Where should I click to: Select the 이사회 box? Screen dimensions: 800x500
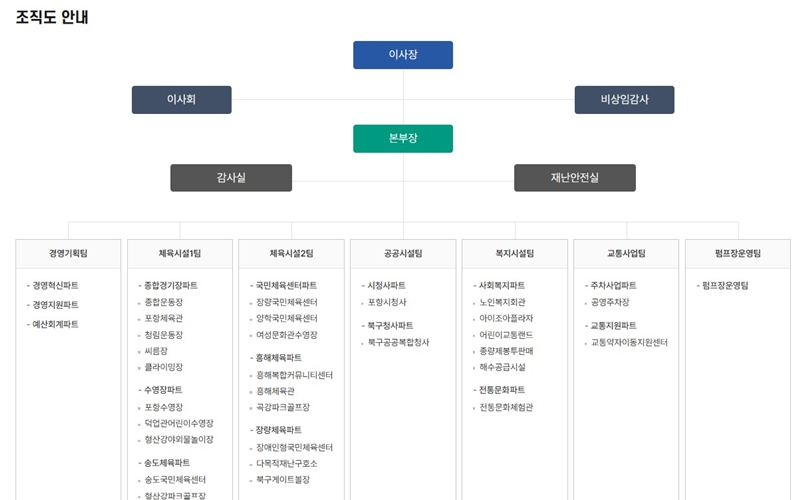pos(181,99)
